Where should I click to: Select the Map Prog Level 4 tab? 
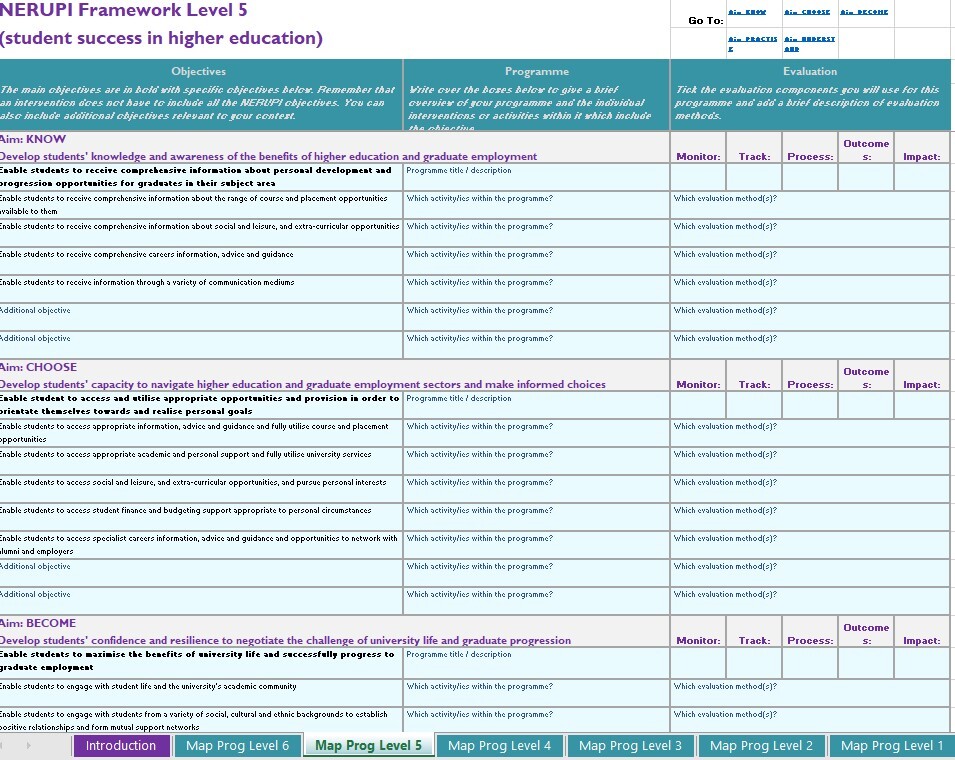(499, 746)
